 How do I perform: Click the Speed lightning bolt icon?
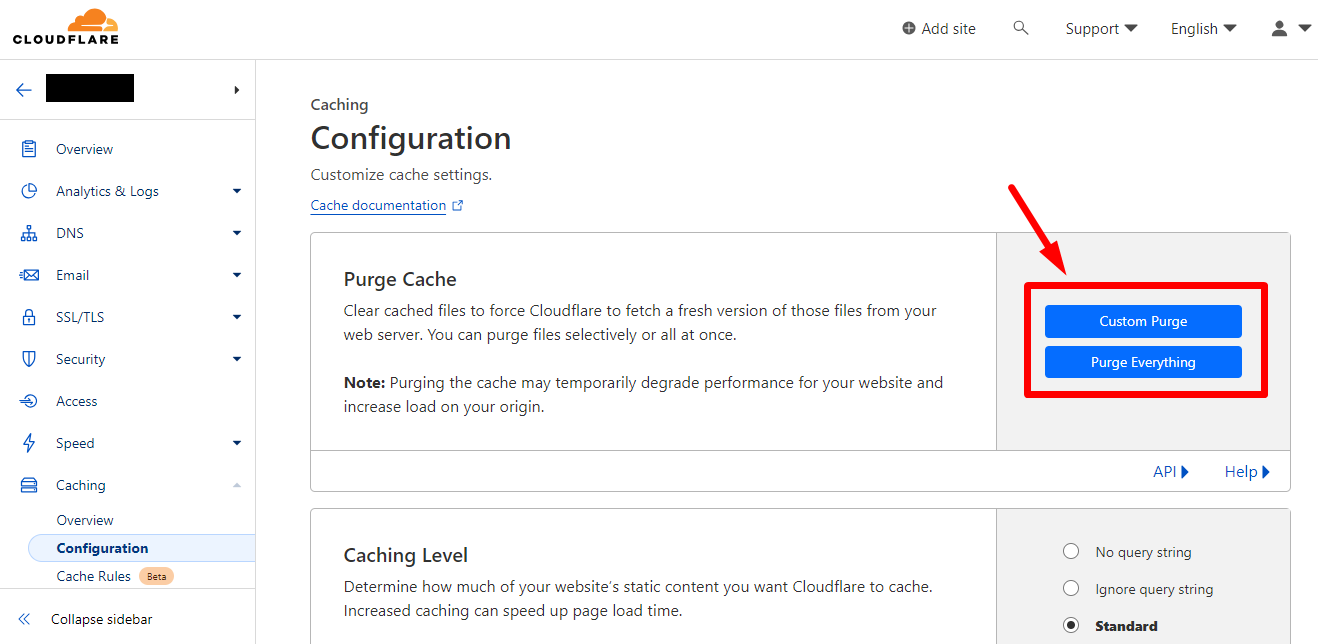coord(28,442)
